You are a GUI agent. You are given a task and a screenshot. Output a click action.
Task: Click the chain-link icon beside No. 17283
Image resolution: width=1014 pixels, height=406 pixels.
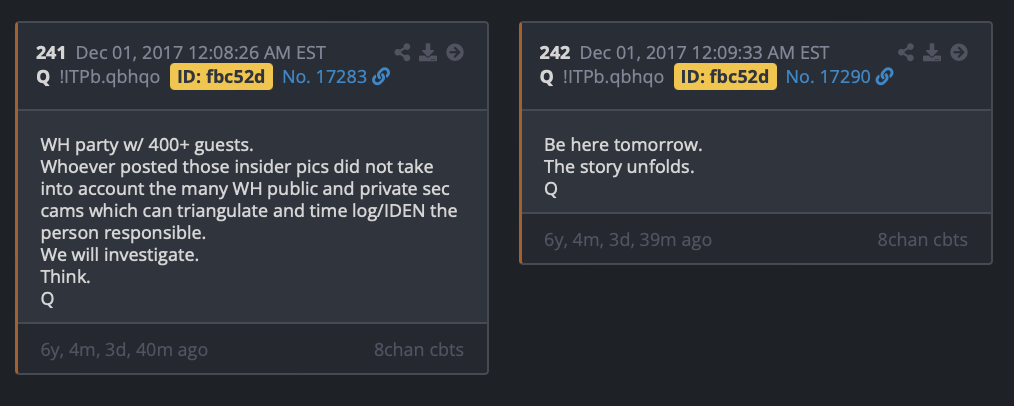(x=380, y=77)
